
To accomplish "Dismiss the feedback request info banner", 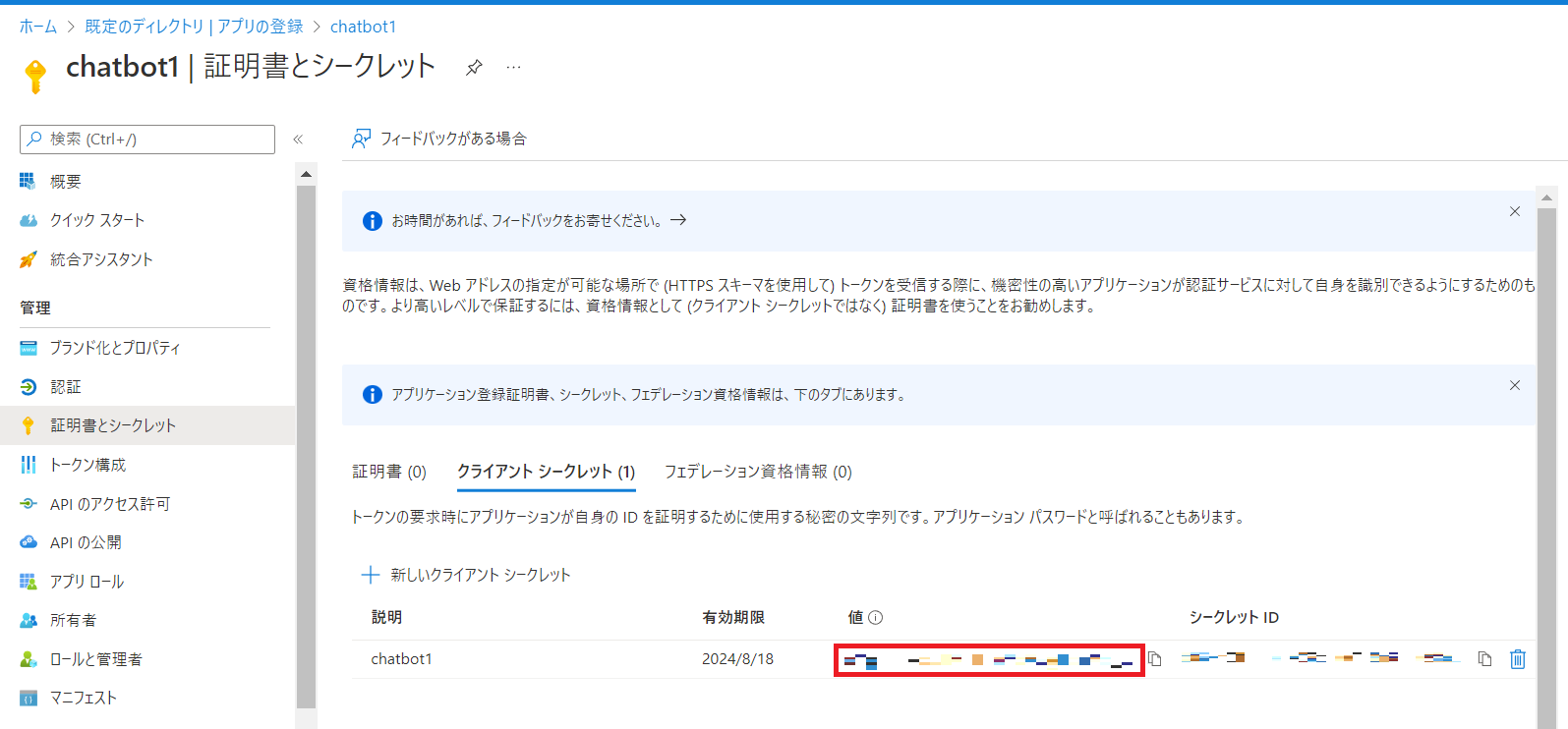I will [1514, 211].
